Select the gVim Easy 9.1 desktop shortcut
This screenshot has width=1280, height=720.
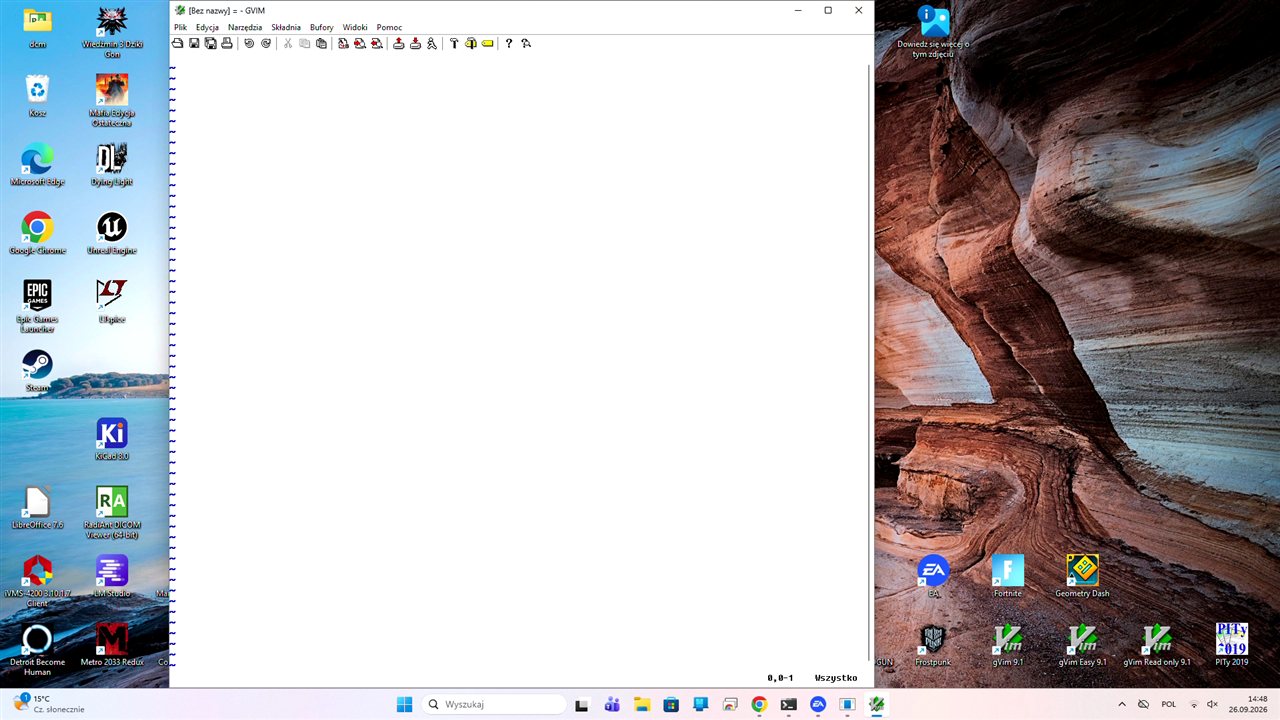(1082, 645)
